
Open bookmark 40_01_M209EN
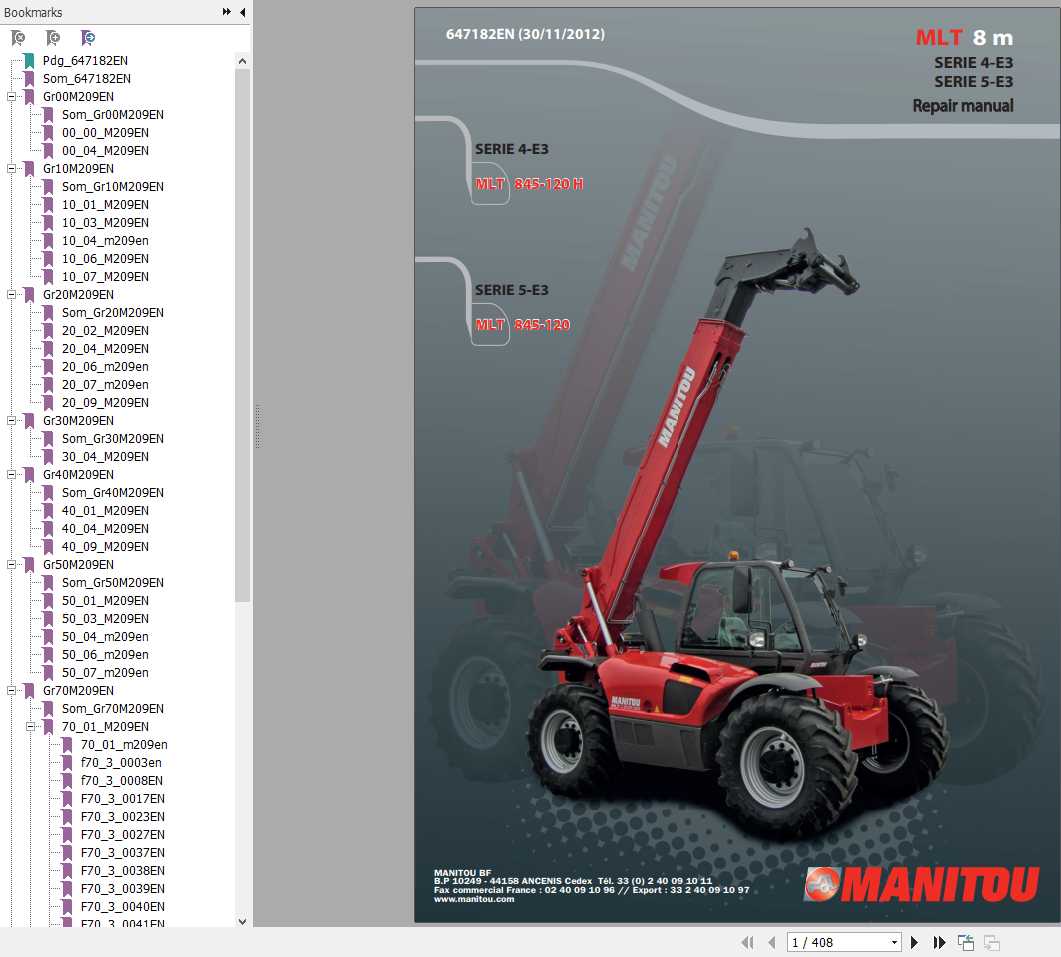coord(106,510)
